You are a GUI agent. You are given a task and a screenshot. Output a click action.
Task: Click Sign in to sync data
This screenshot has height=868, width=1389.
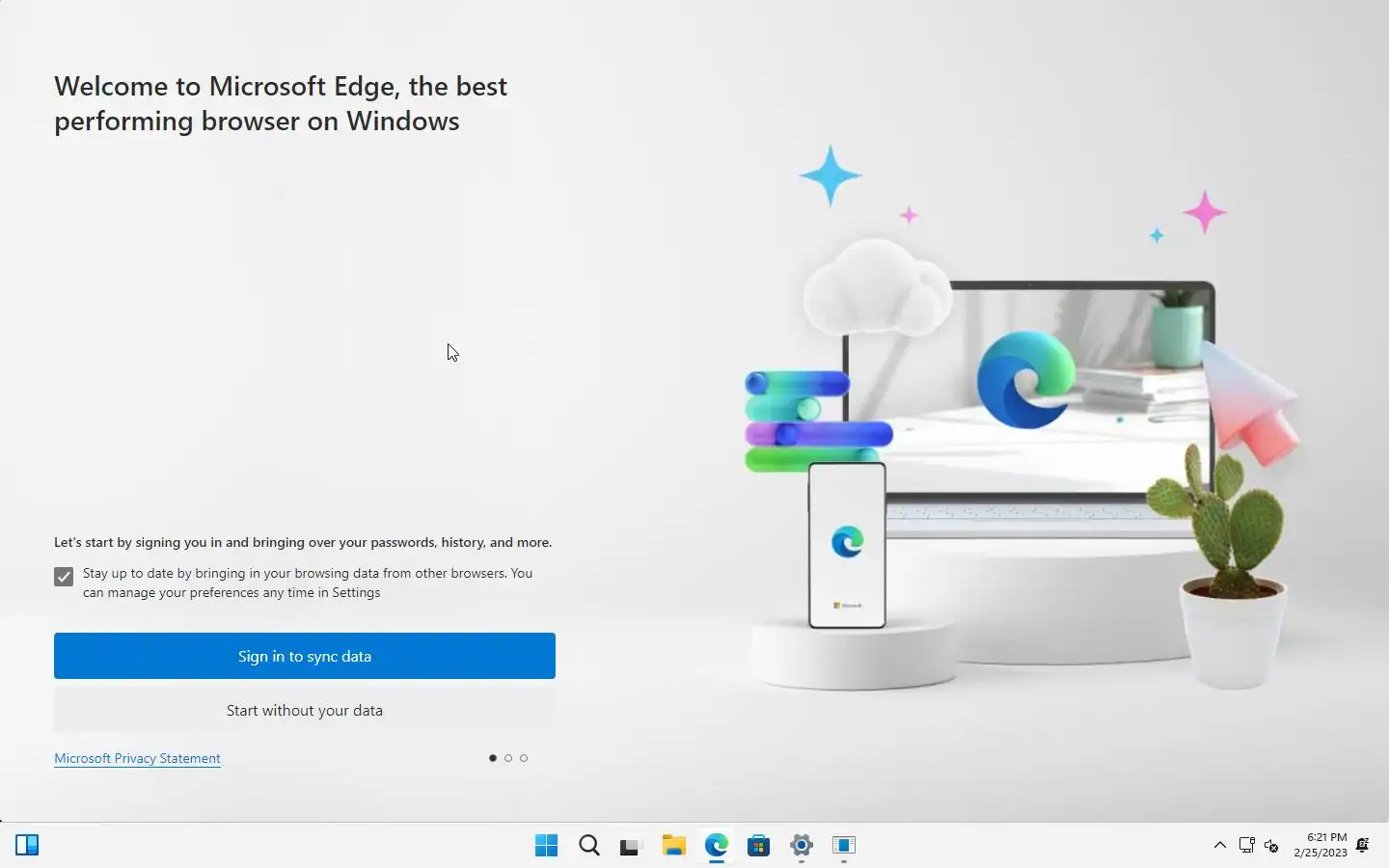(x=305, y=656)
